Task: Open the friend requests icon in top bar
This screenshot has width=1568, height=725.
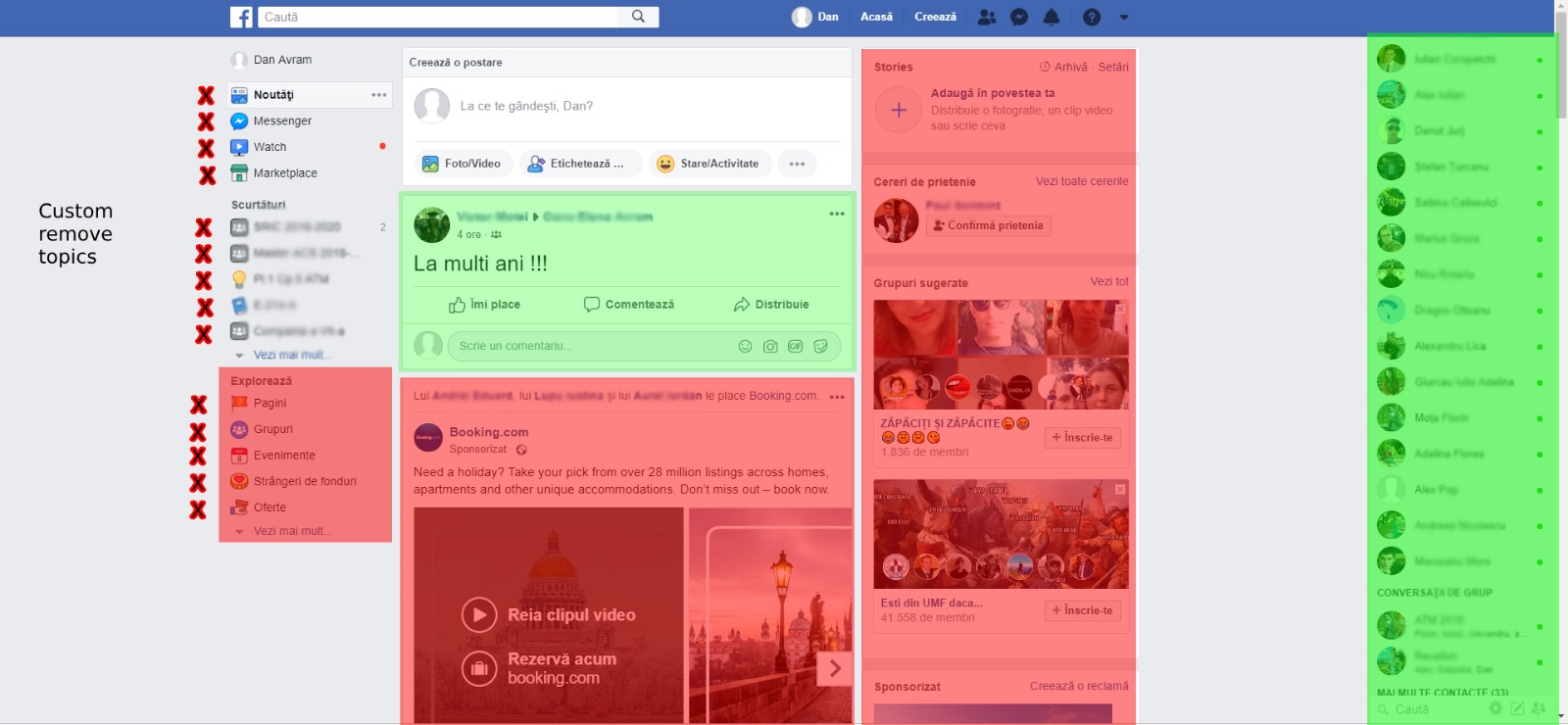Action: pyautogui.click(x=987, y=17)
